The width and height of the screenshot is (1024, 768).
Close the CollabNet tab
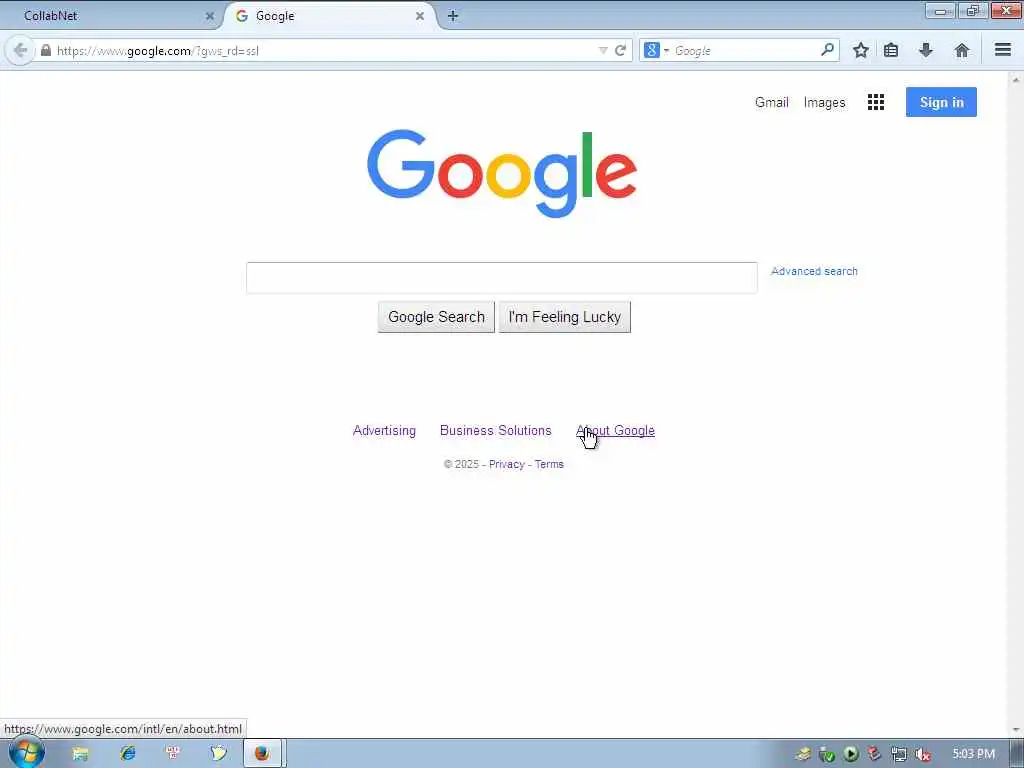[210, 16]
